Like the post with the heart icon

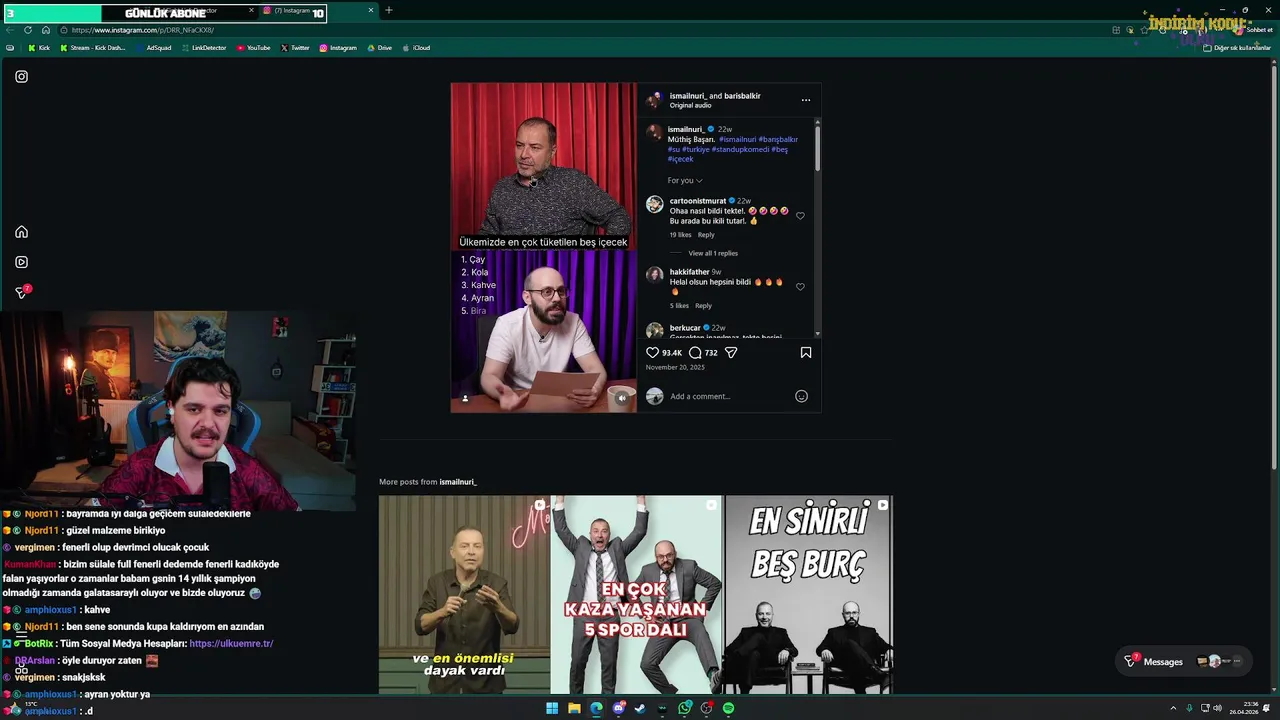[x=652, y=353]
